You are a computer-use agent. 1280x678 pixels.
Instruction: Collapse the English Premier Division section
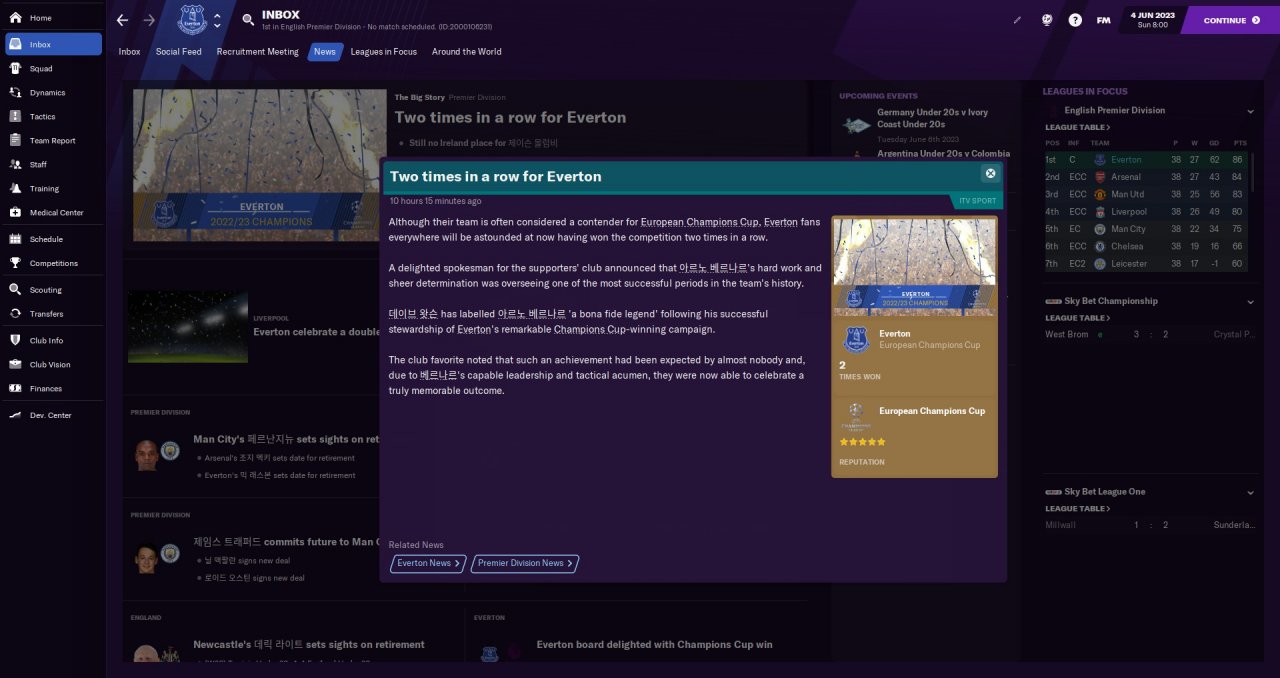(x=1250, y=111)
